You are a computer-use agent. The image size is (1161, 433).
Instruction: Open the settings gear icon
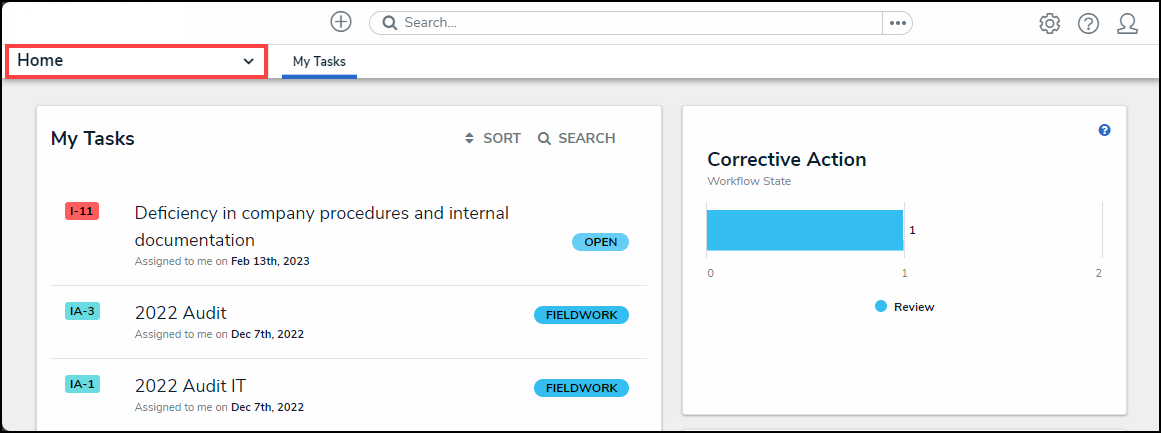click(x=1049, y=24)
